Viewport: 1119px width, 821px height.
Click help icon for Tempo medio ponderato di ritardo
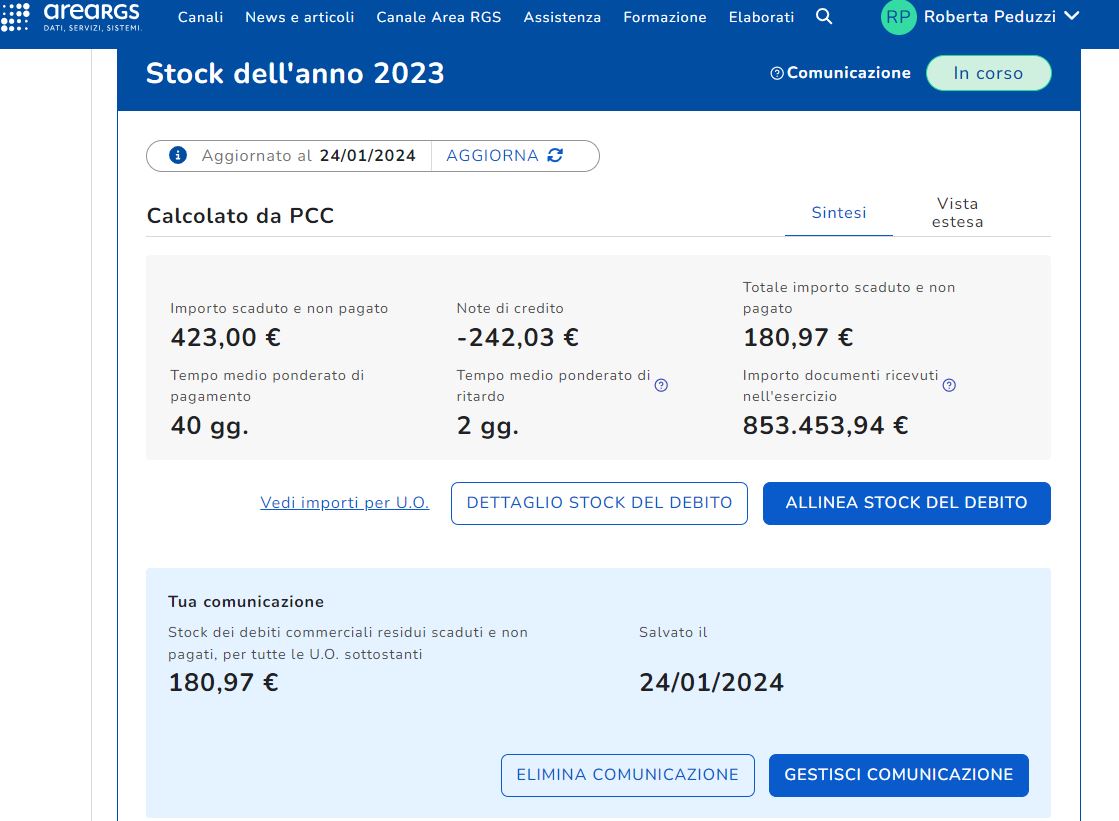click(661, 385)
